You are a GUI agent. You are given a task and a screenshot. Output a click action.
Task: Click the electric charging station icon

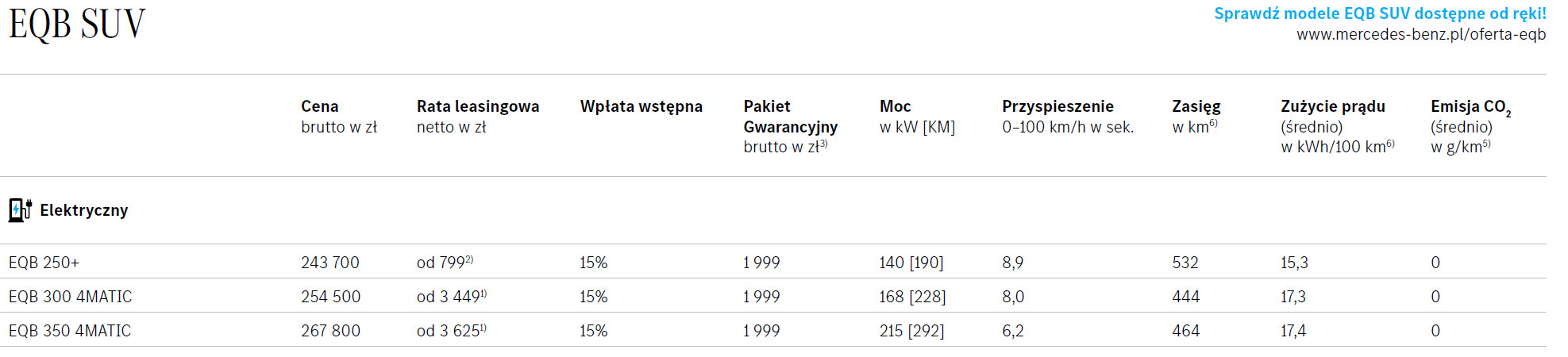[20, 210]
